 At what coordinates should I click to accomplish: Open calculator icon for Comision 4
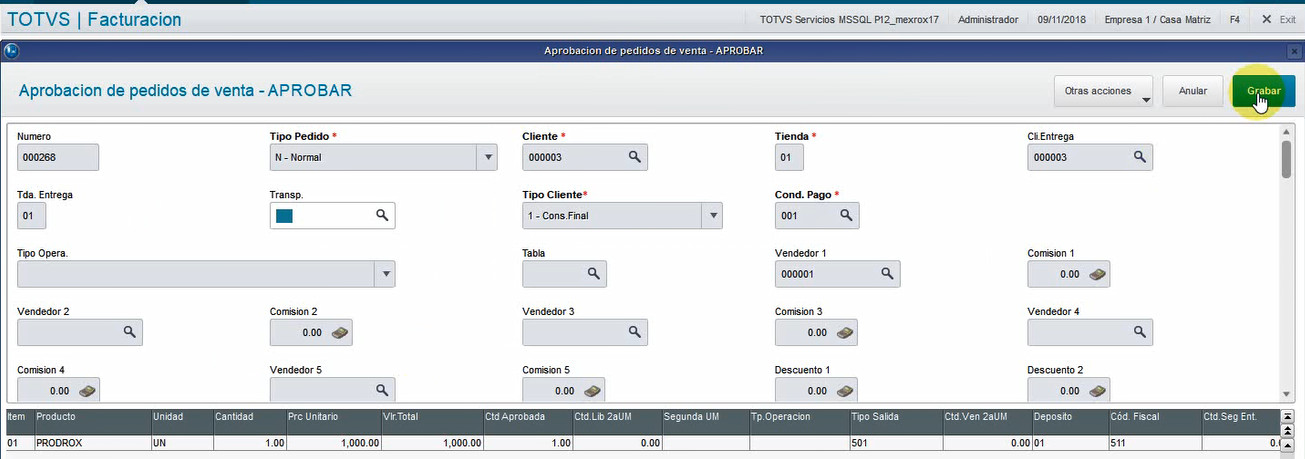point(87,390)
